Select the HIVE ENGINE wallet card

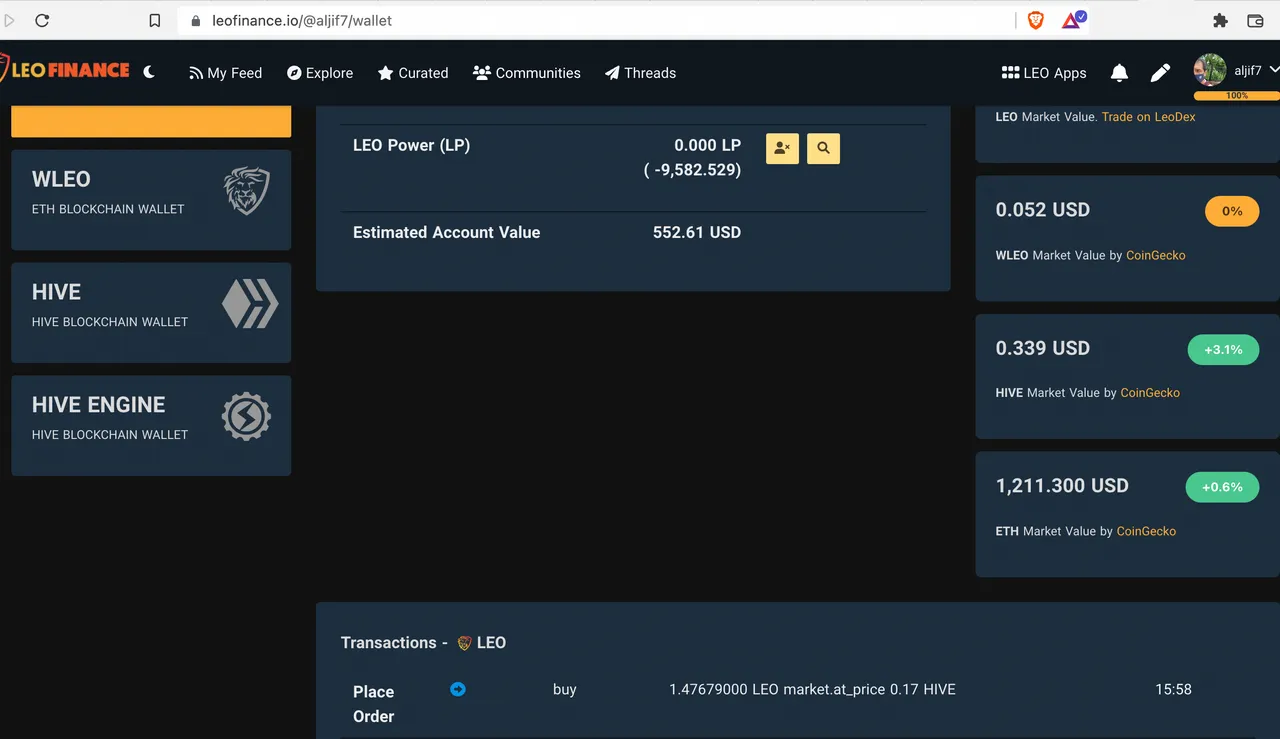click(x=151, y=426)
